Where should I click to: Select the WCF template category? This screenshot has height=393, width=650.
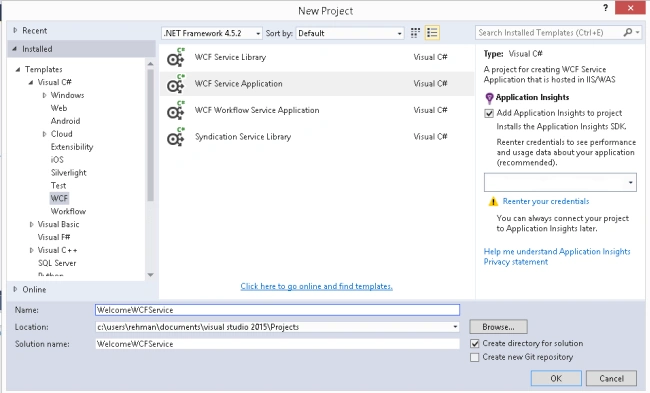pos(59,199)
